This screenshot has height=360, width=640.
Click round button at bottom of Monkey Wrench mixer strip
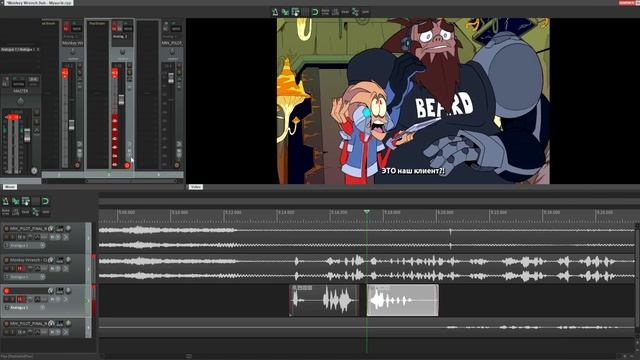[78, 165]
